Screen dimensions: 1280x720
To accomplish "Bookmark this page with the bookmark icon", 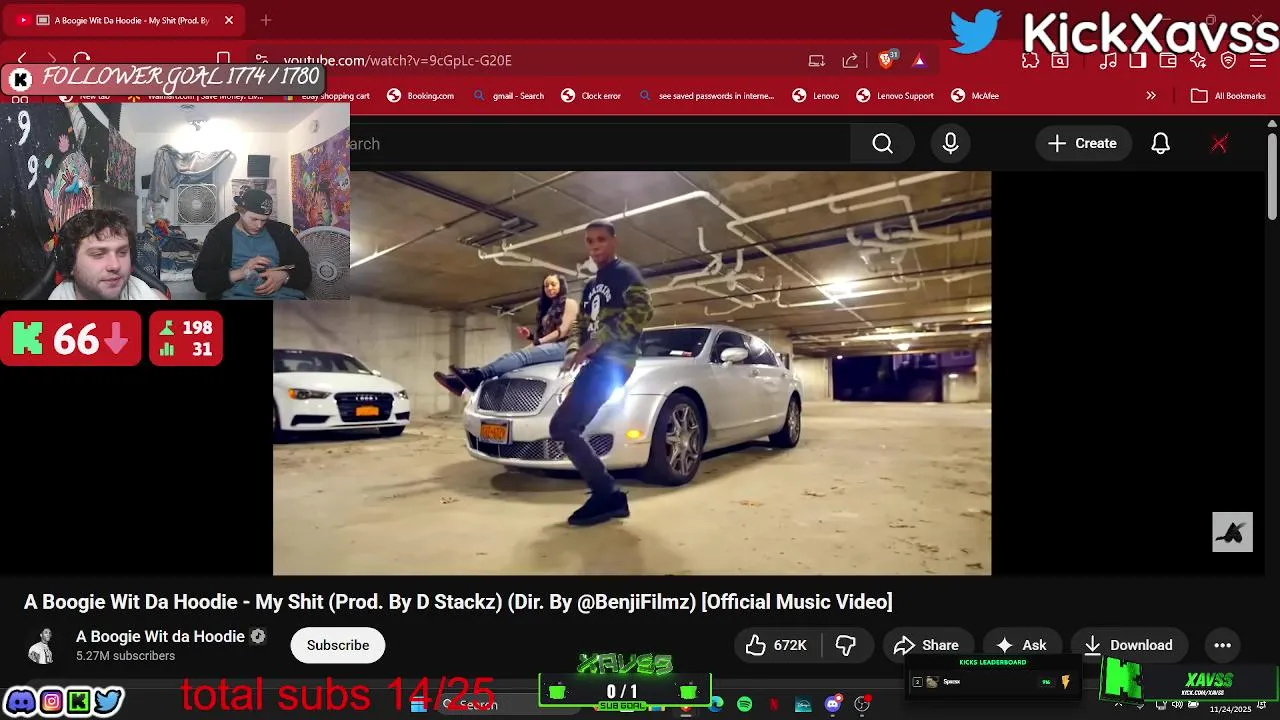I will [224, 60].
